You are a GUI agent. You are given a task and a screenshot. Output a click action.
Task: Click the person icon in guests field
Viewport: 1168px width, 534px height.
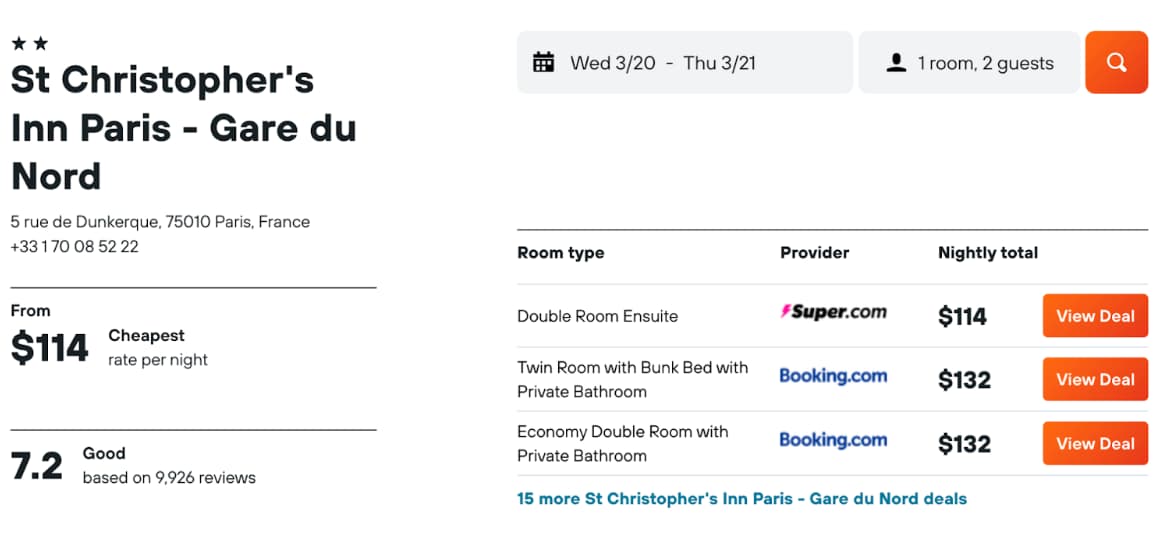[896, 63]
